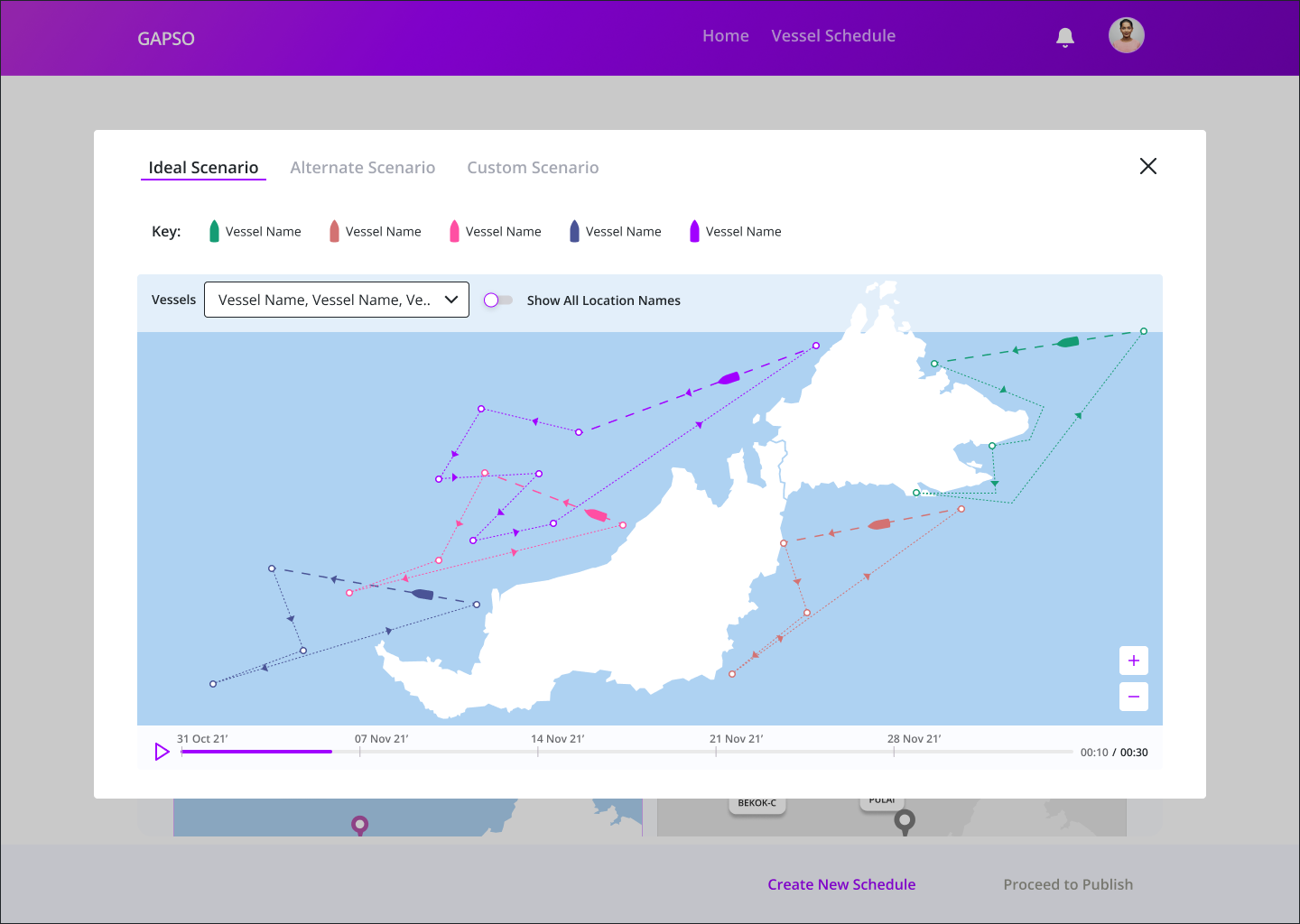The image size is (1300, 924).
Task: Zoom out of the map
Action: (x=1134, y=697)
